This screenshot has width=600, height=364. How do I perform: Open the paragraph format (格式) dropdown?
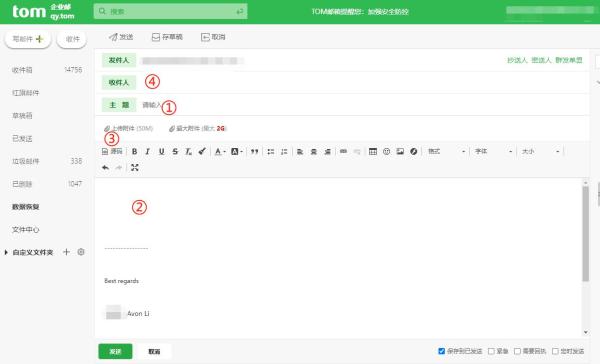pos(446,152)
